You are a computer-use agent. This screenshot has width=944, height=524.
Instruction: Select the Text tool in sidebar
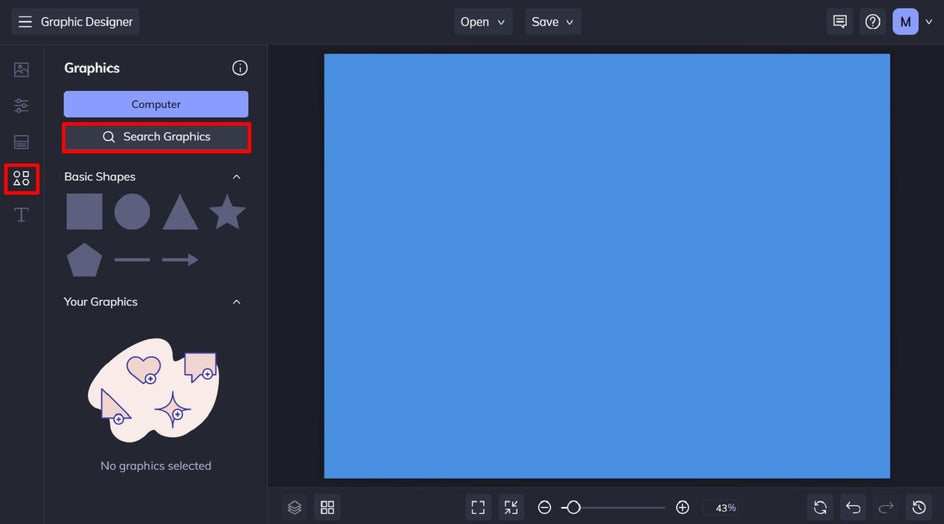(21, 215)
